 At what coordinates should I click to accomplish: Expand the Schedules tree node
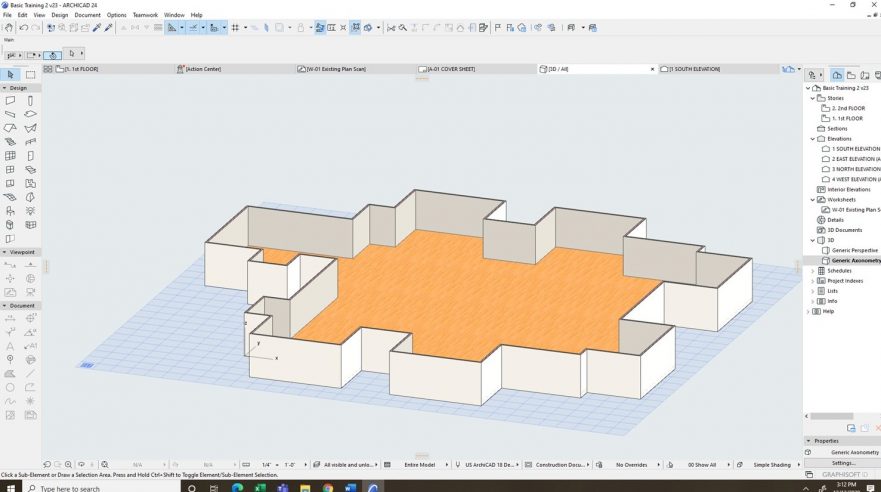pos(812,271)
